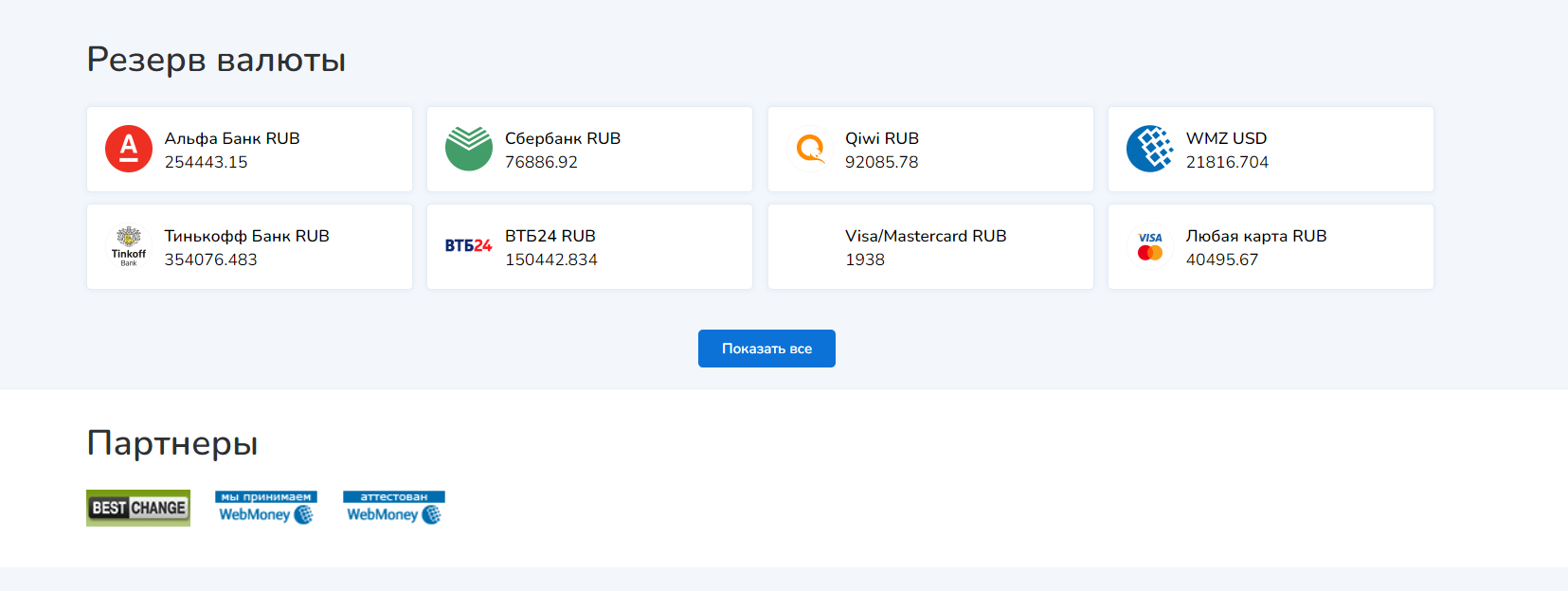Viewport: 1568px width, 591px height.
Task: Click the Qiwi orange logo icon
Action: click(810, 150)
